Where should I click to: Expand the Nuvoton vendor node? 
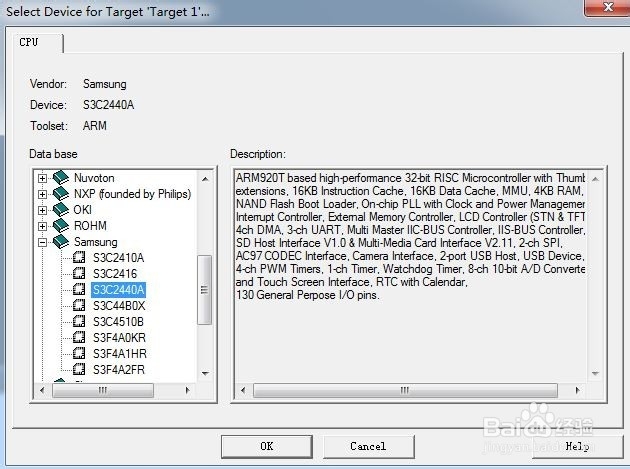tap(43, 178)
